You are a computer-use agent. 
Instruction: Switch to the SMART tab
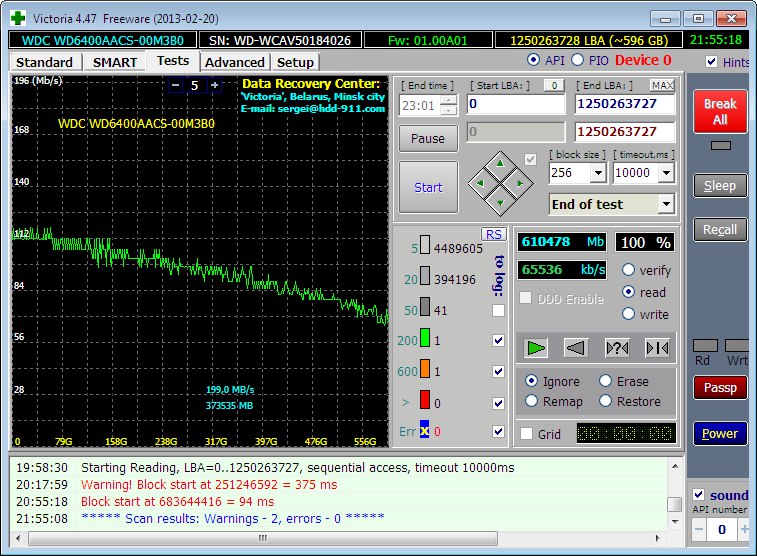point(115,62)
